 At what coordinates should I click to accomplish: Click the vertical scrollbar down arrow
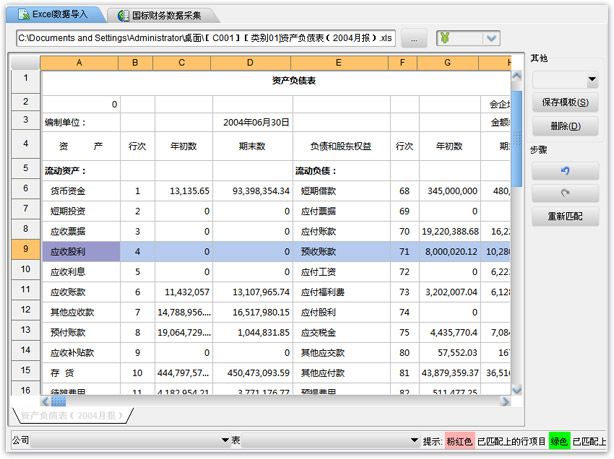point(517,389)
